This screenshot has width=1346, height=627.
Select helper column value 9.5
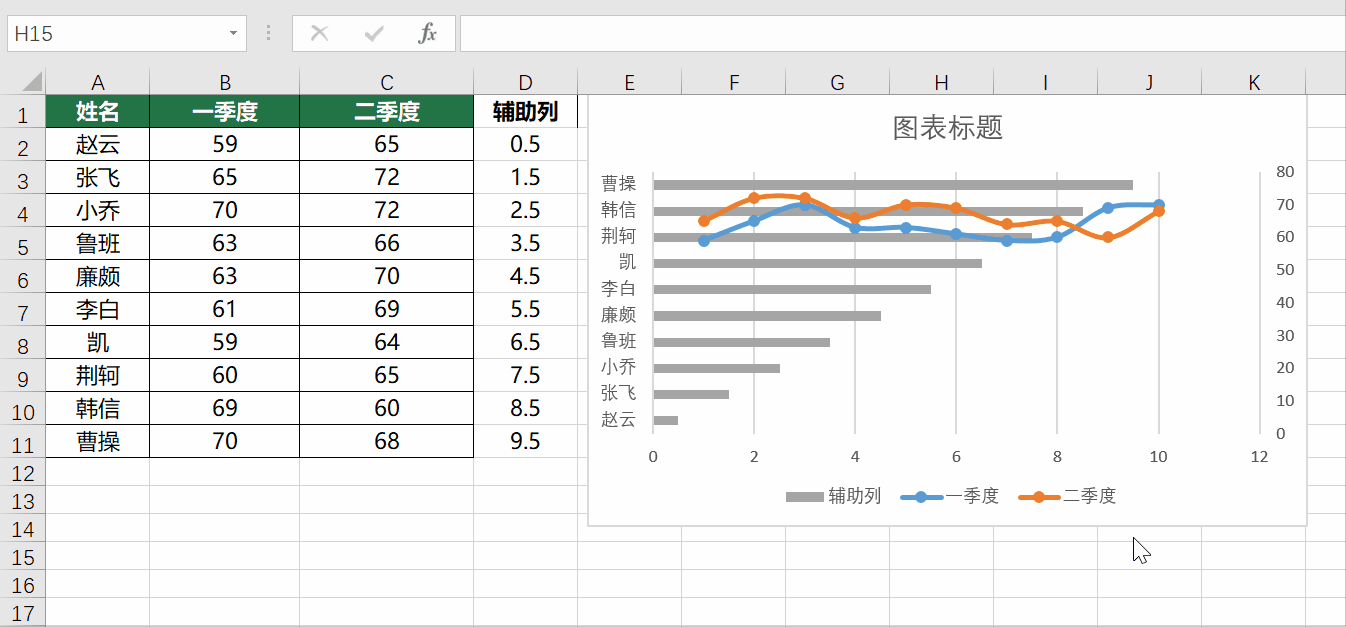pos(525,441)
